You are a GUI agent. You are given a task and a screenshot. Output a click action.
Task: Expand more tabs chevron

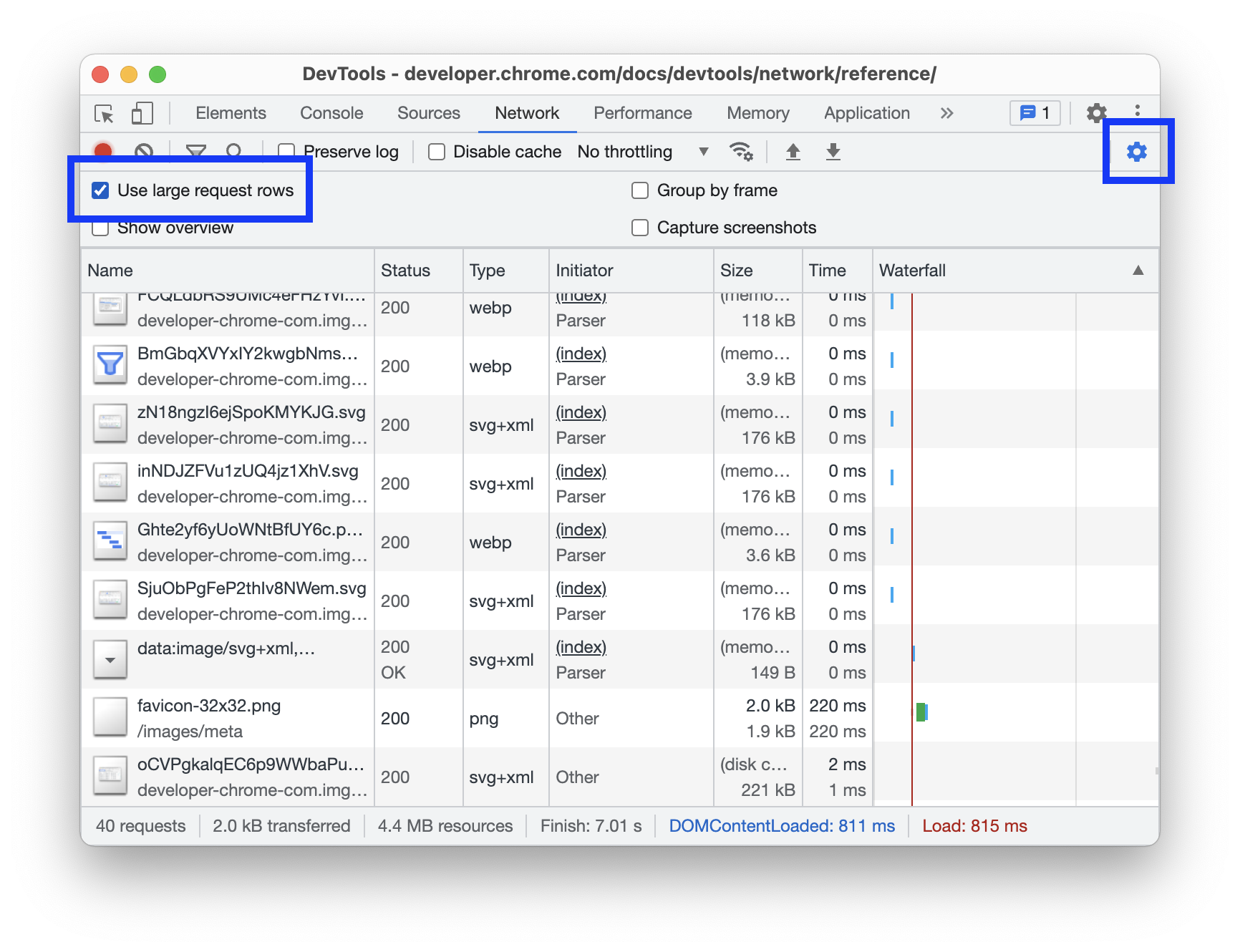pyautogui.click(x=946, y=113)
